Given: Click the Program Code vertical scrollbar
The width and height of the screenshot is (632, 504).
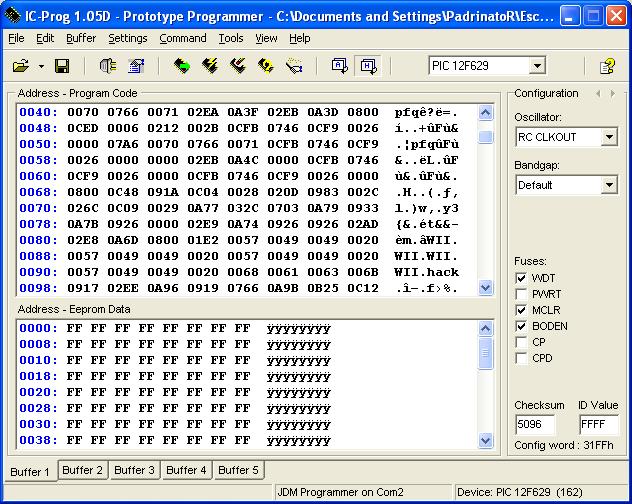Looking at the screenshot, I should [486, 200].
